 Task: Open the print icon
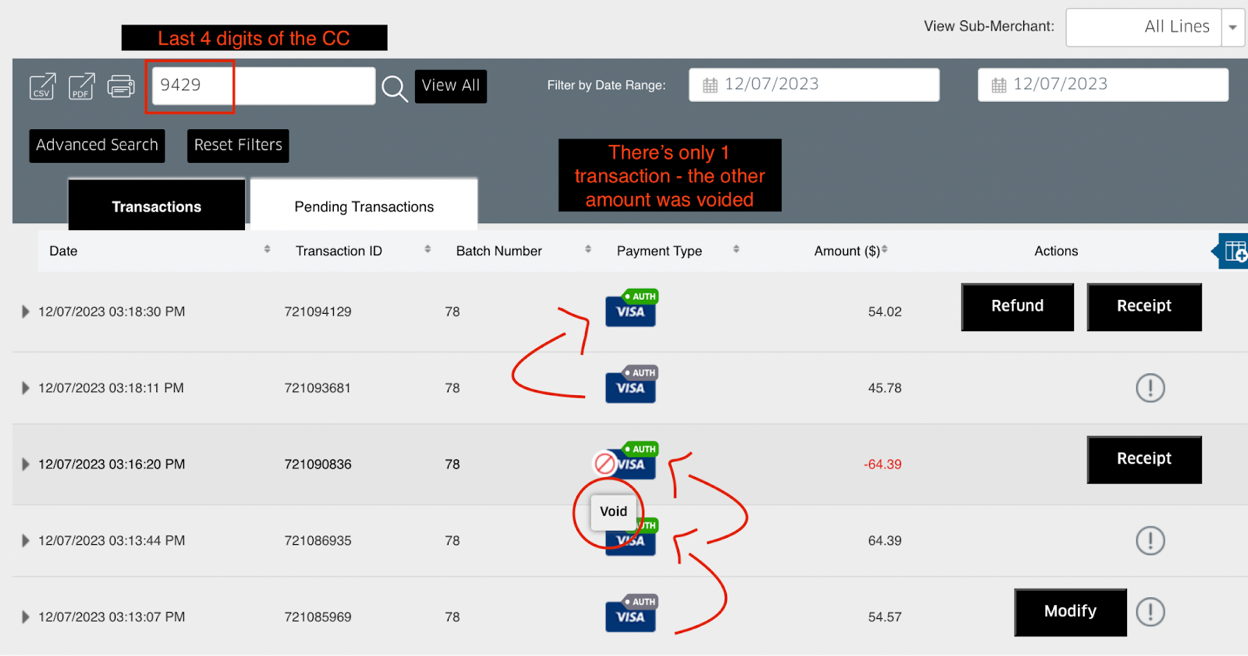[120, 86]
